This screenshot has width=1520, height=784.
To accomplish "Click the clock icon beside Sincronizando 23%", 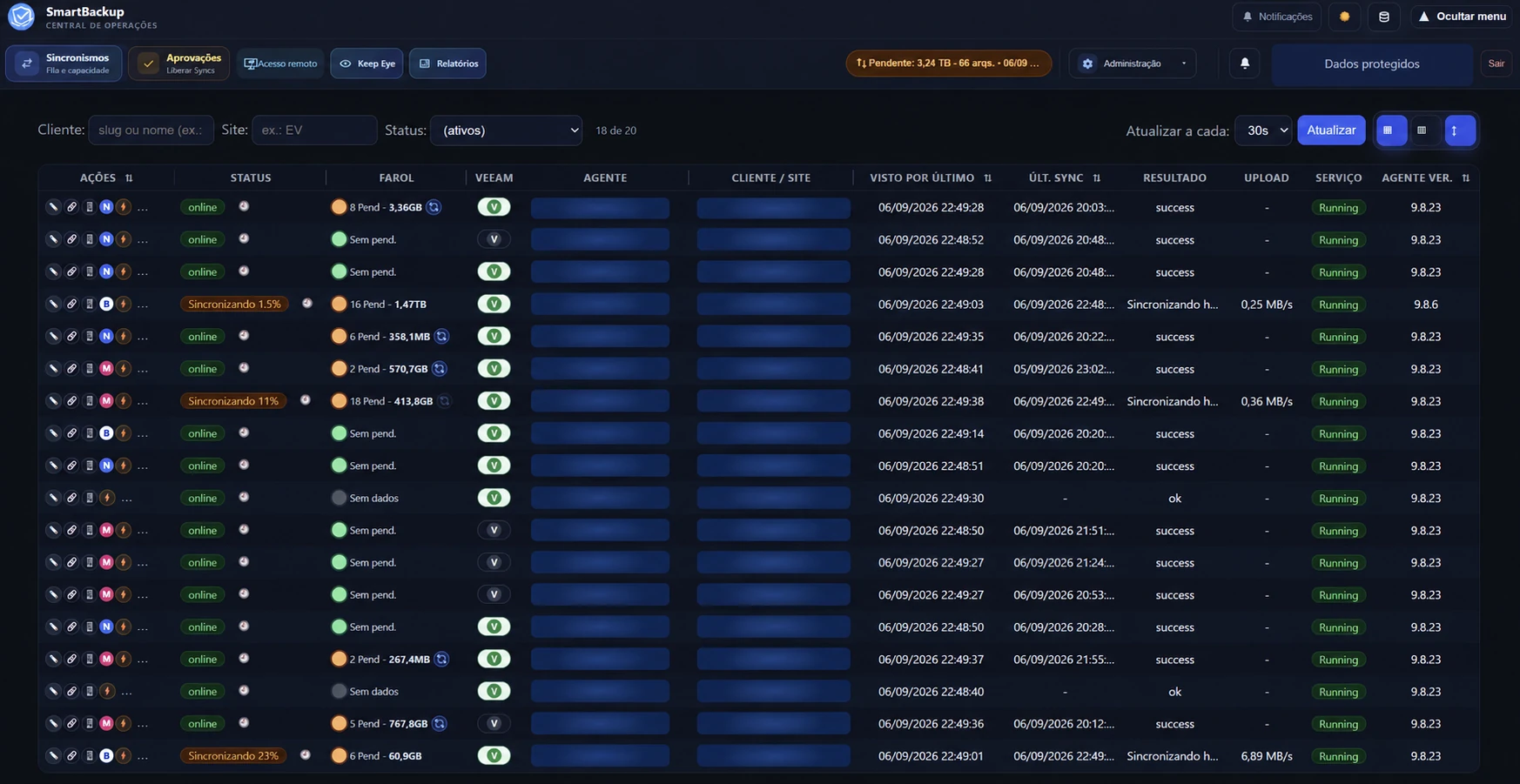I will 306,754.
